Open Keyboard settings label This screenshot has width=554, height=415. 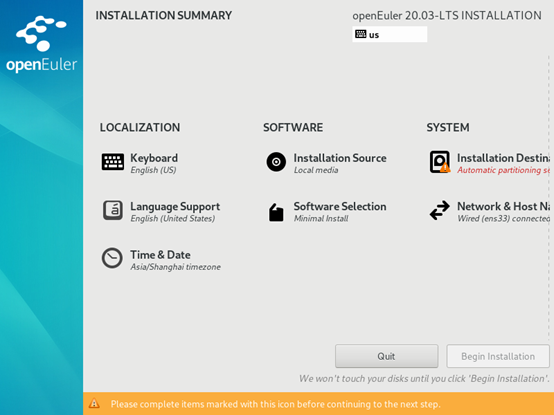[x=154, y=158]
